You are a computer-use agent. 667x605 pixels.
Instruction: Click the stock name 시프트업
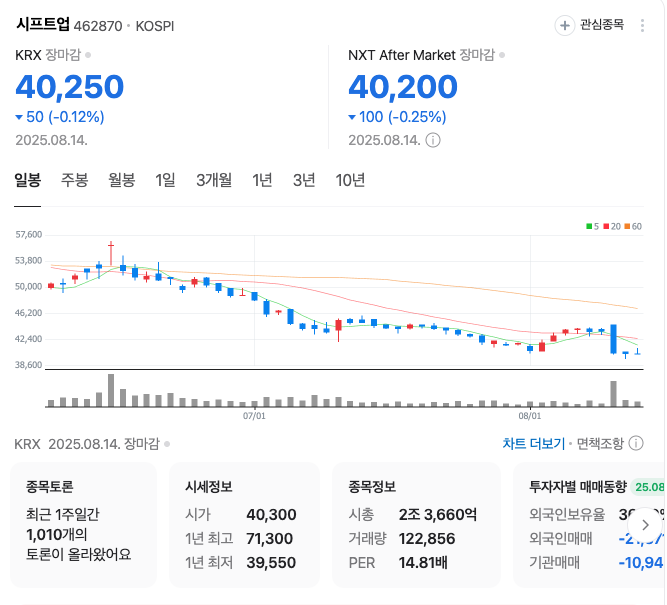[x=43, y=24]
